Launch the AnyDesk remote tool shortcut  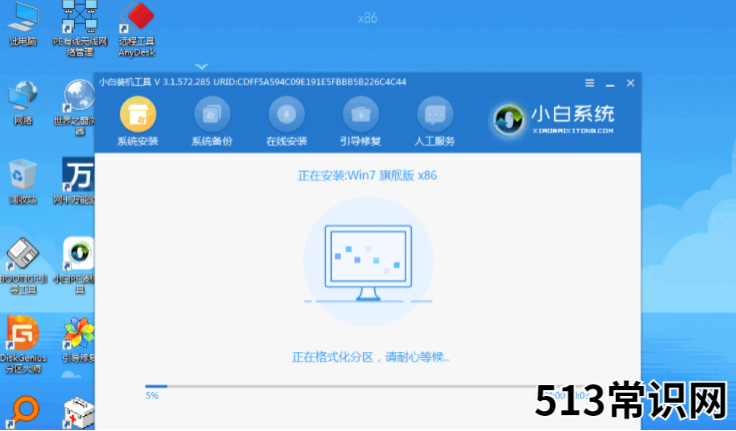(x=137, y=29)
